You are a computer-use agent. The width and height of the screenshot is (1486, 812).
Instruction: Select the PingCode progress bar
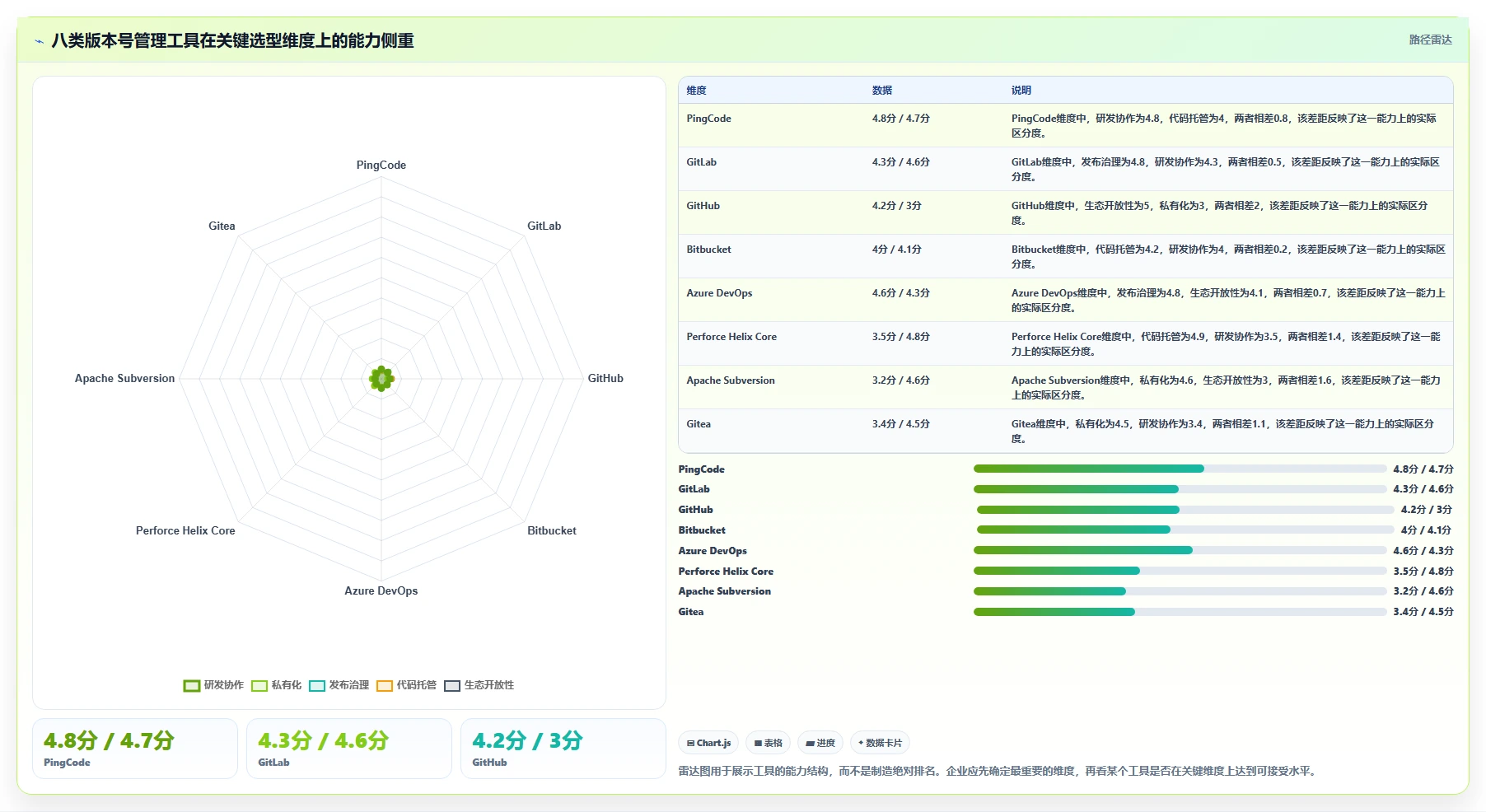pos(1180,469)
